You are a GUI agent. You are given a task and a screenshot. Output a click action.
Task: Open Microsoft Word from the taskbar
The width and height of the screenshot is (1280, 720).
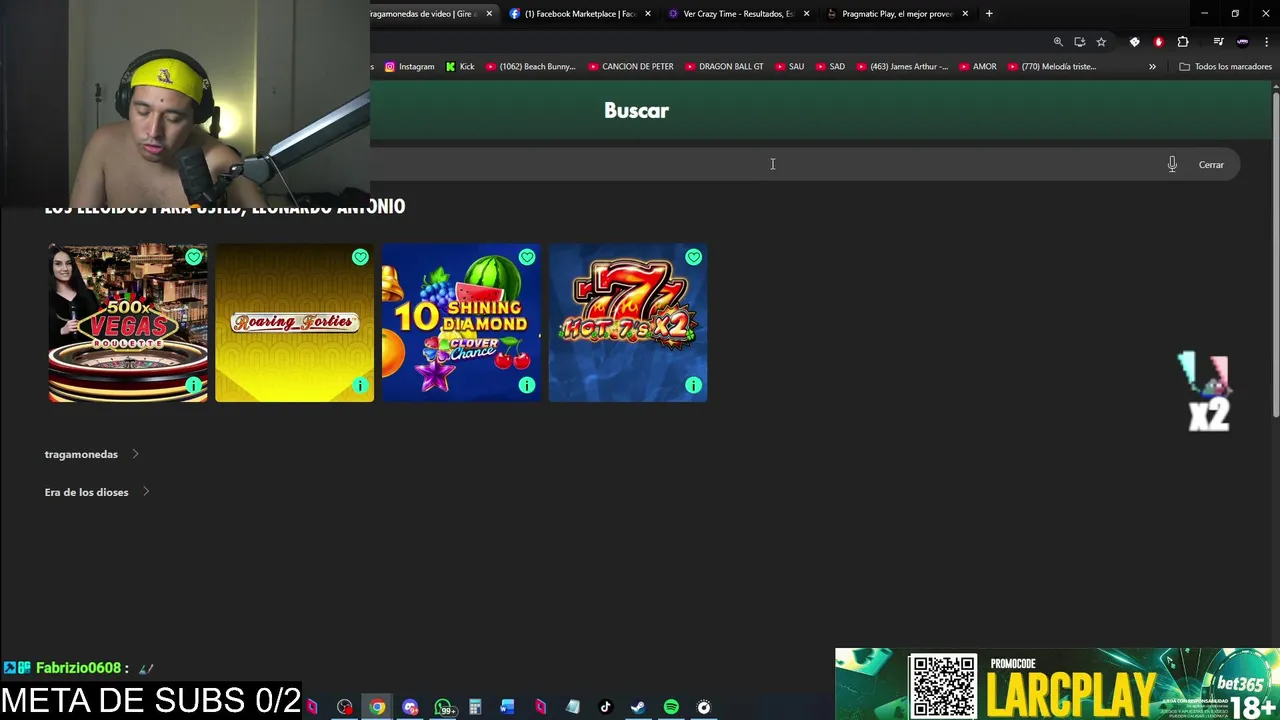pyautogui.click(x=507, y=707)
